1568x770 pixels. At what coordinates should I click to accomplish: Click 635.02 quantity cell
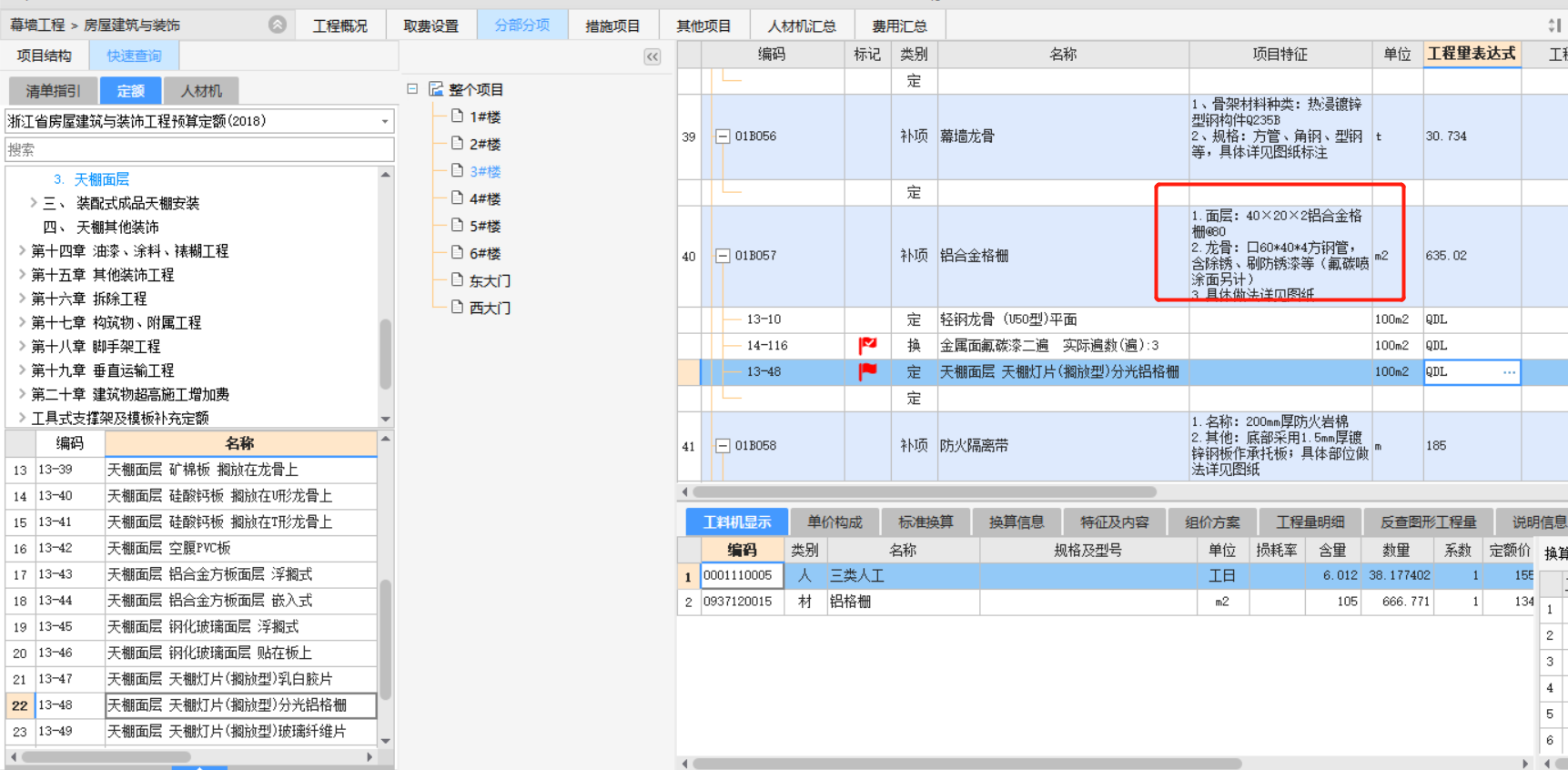pyautogui.click(x=1472, y=256)
